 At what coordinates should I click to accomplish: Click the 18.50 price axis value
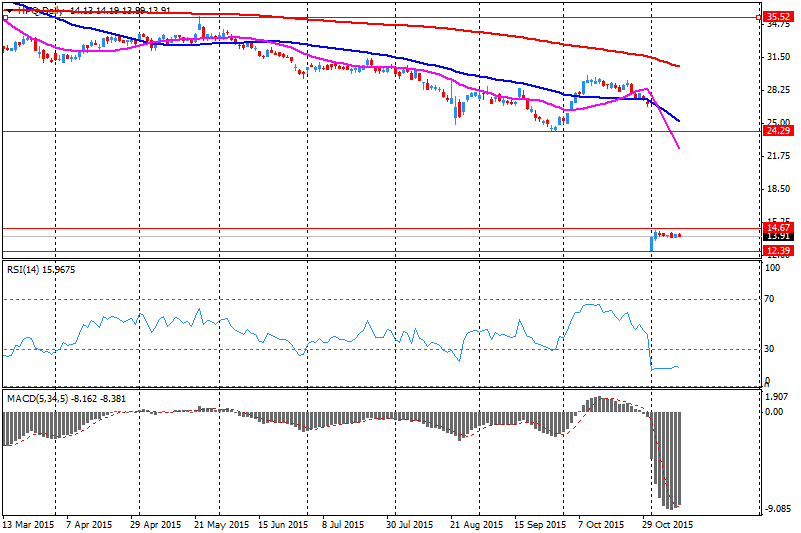[779, 189]
